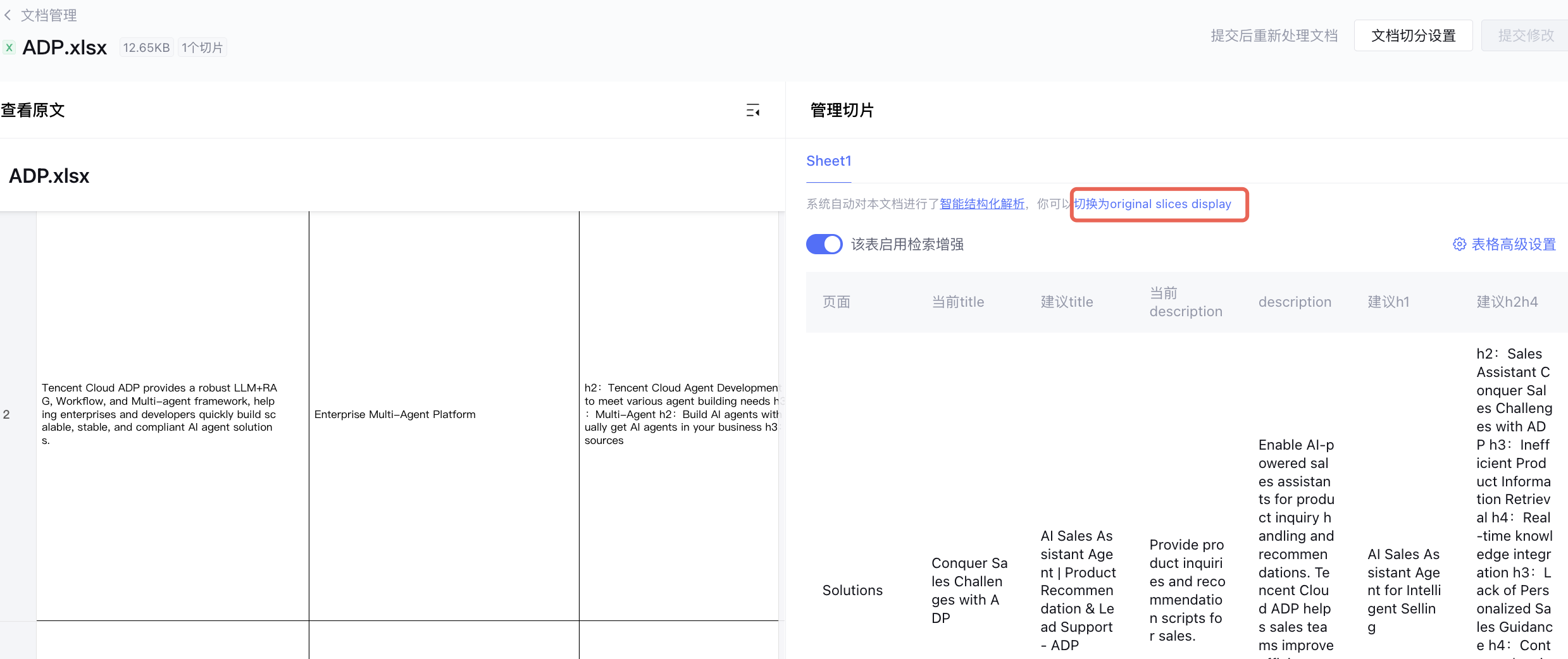This screenshot has height=659, width=1568.
Task: Select row number 2 in original sheet
Action: click(6, 414)
